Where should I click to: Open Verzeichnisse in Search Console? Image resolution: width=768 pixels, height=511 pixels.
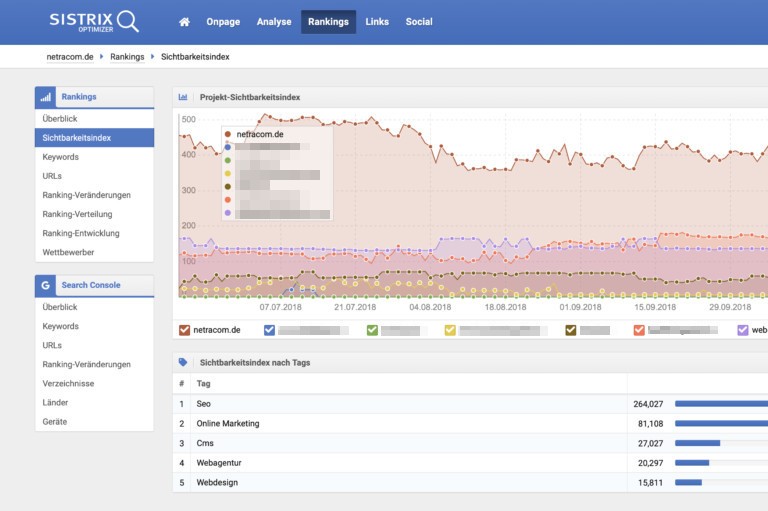pos(94,384)
